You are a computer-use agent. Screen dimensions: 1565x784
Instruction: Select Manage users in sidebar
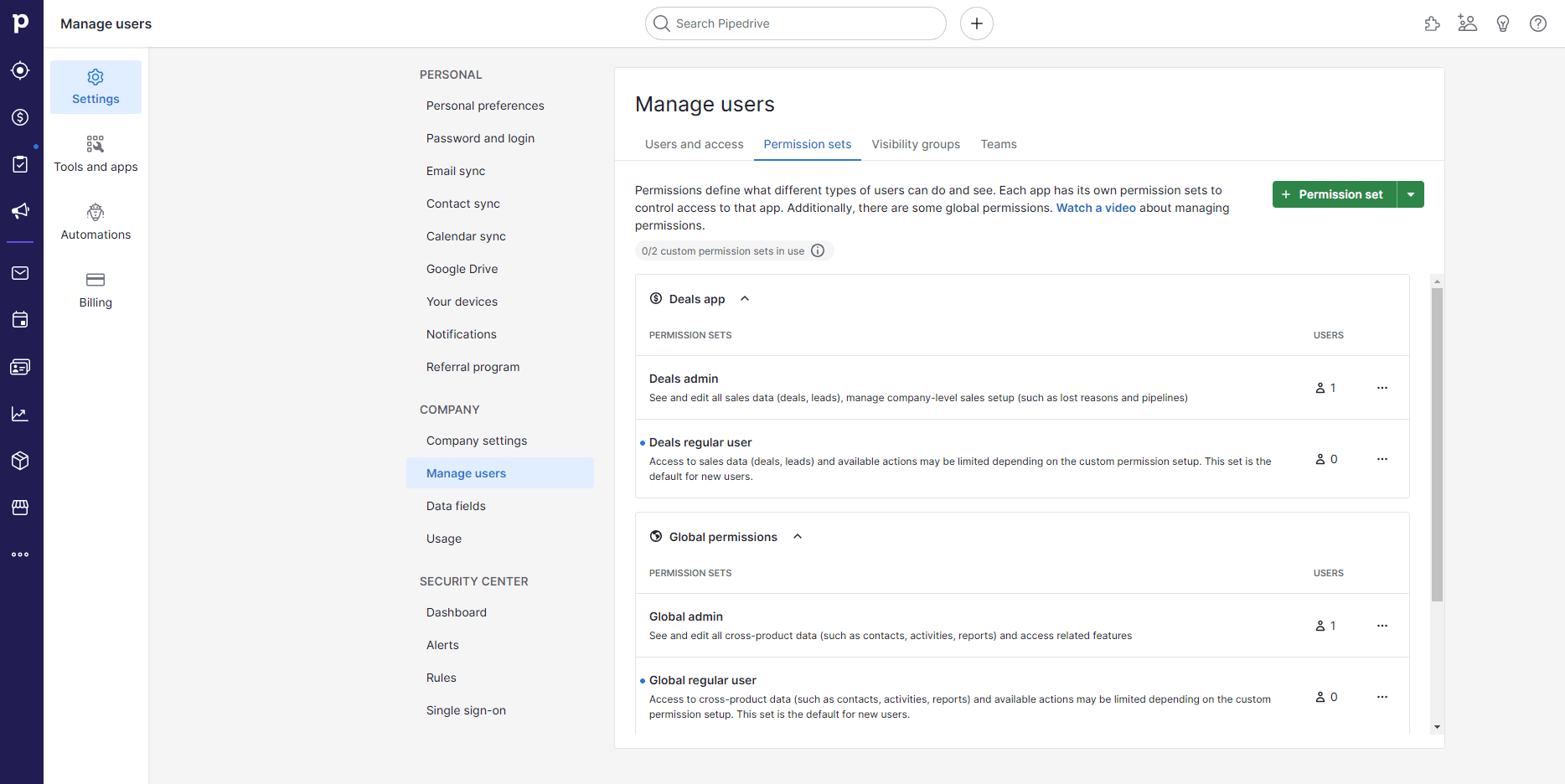500,473
